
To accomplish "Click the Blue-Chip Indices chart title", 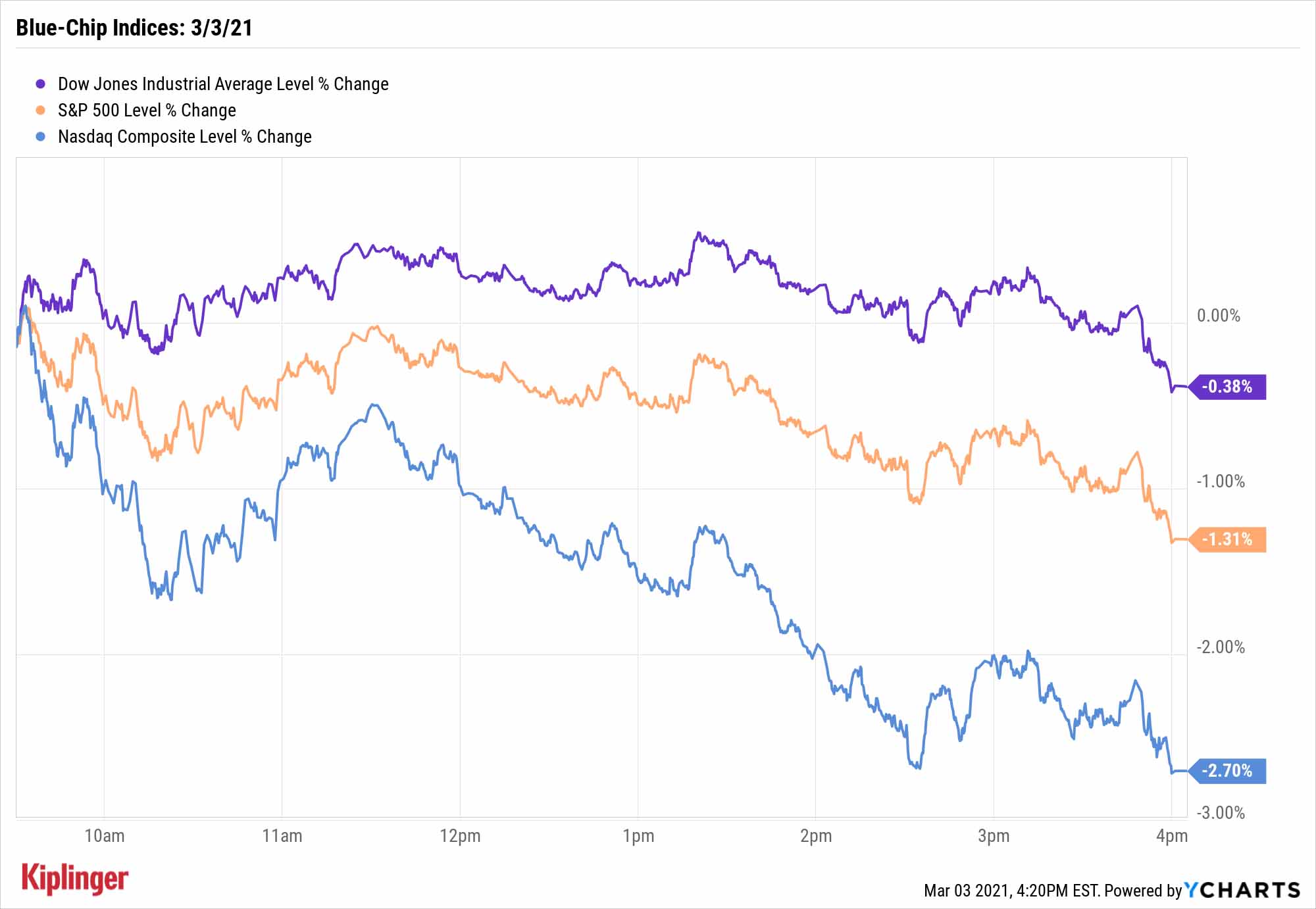I will (x=134, y=28).
